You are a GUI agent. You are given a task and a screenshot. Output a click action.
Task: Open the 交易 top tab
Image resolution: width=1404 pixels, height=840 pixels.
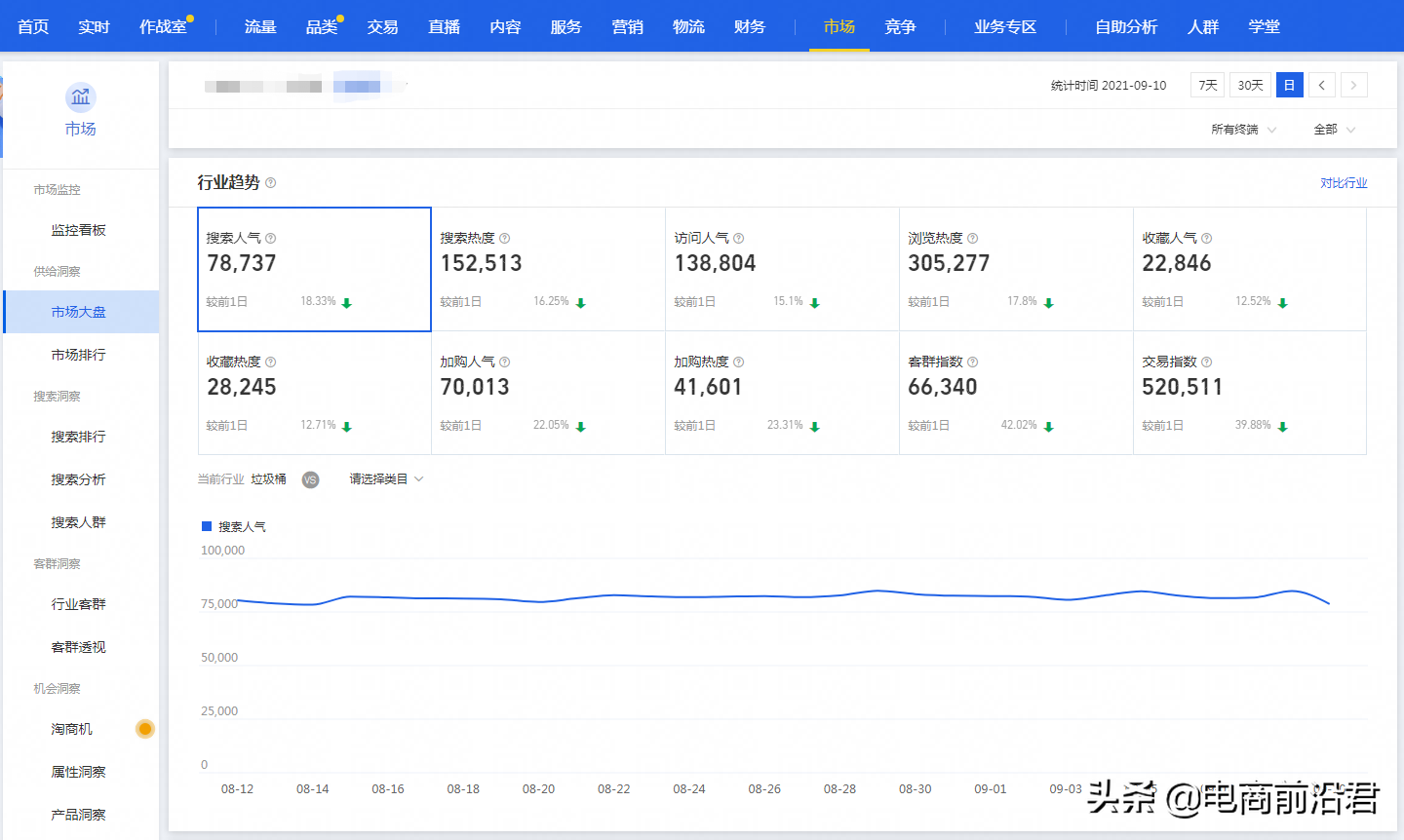click(383, 26)
